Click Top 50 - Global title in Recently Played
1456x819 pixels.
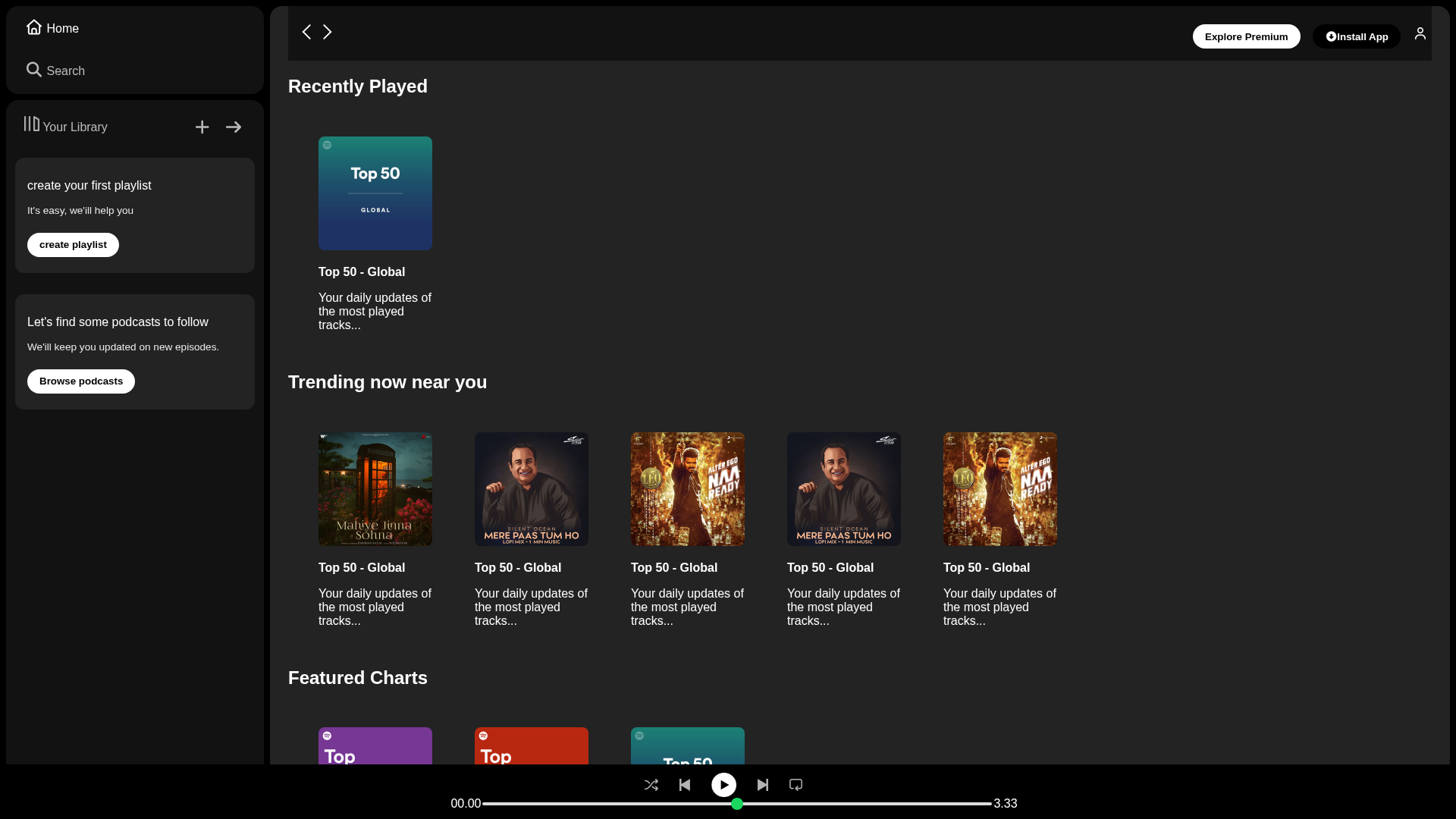362,272
